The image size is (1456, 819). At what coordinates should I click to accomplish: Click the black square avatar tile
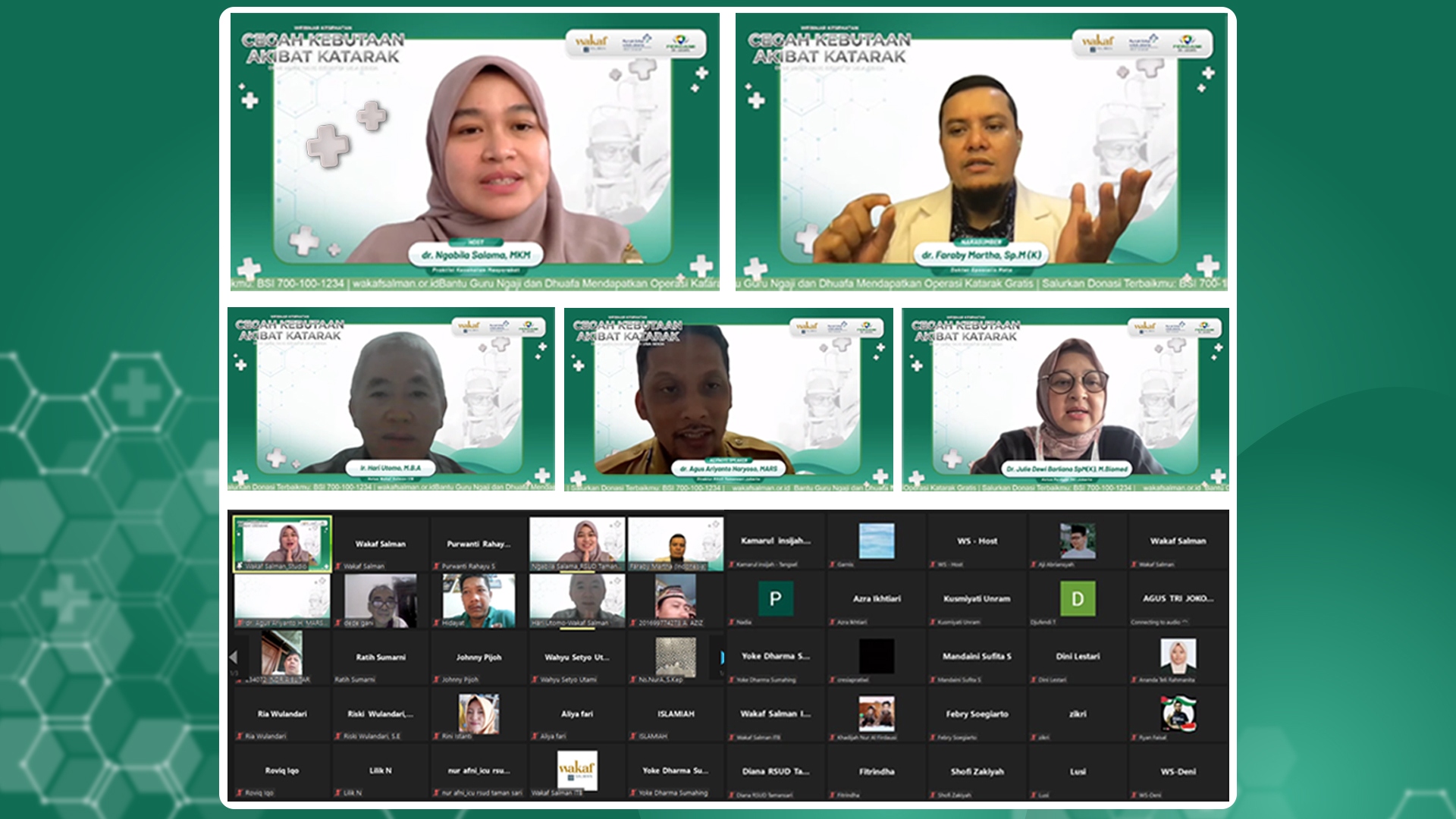[x=877, y=656]
